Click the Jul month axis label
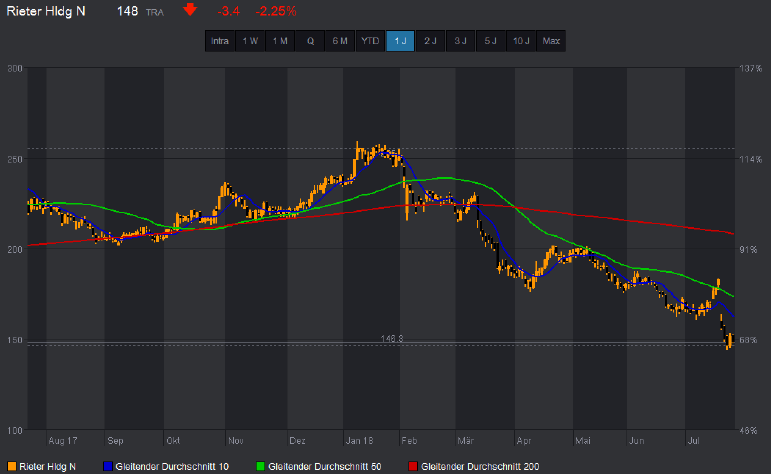 coord(693,441)
